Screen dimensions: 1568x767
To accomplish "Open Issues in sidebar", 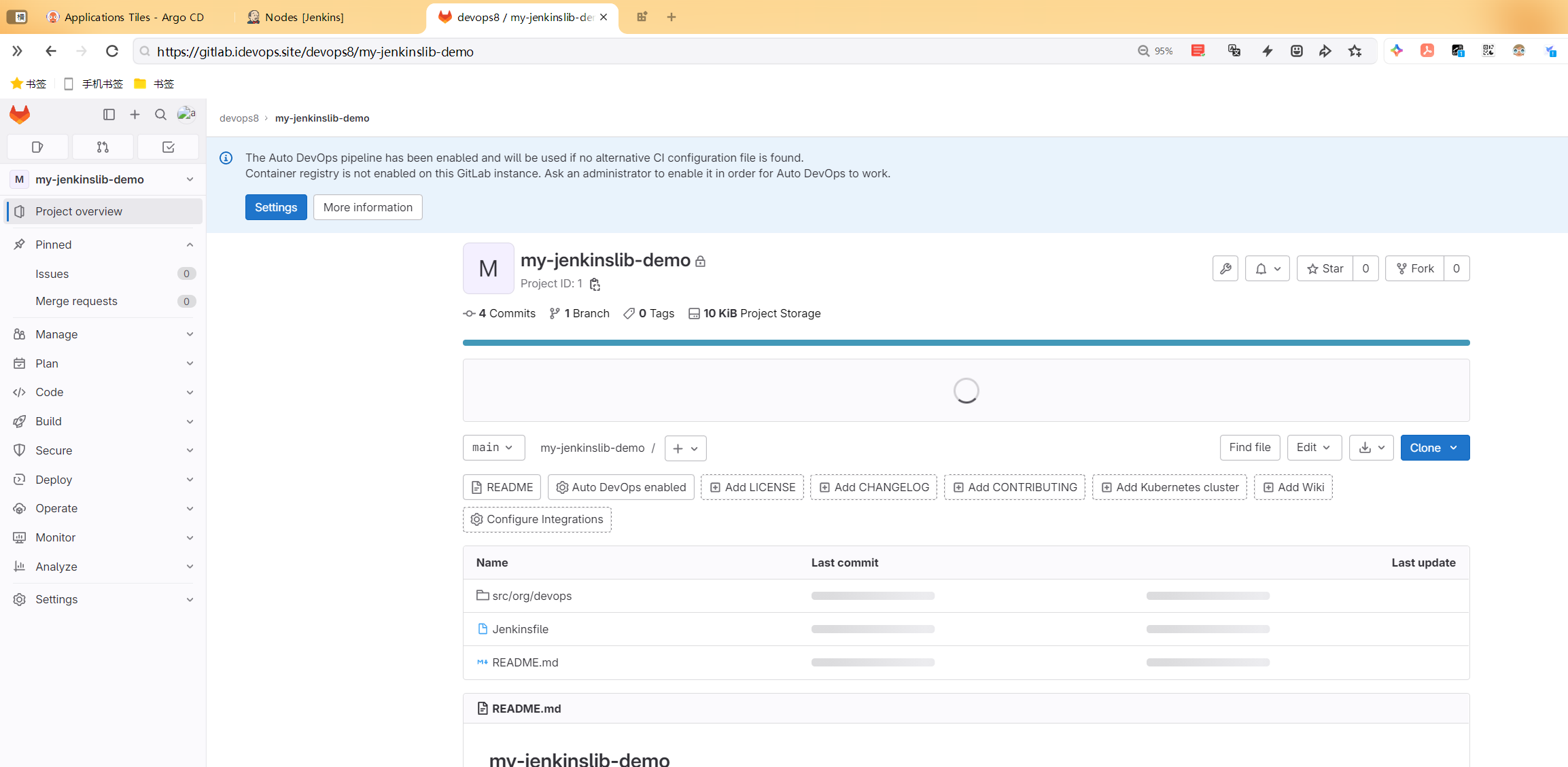I will coord(103,274).
